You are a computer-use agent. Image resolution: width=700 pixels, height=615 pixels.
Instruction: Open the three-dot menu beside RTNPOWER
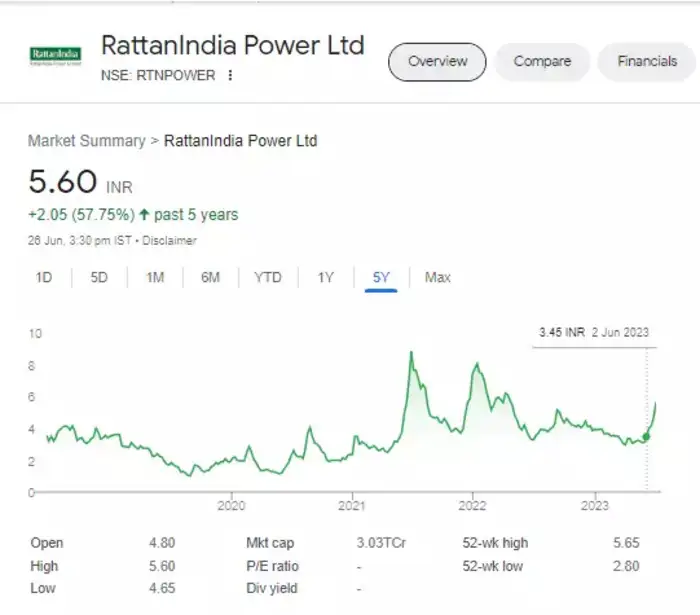coord(230,75)
